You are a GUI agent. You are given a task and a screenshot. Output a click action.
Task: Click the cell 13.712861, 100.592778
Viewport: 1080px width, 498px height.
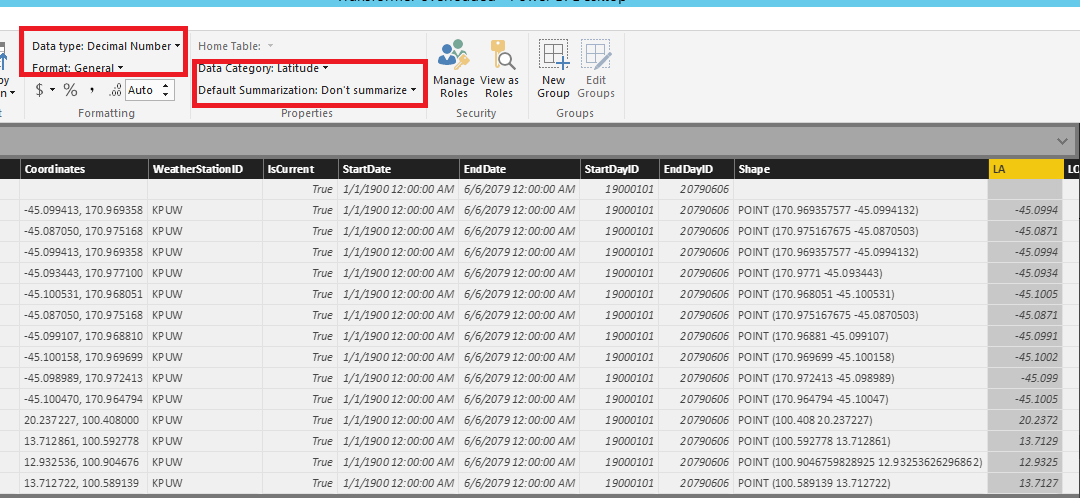84,441
